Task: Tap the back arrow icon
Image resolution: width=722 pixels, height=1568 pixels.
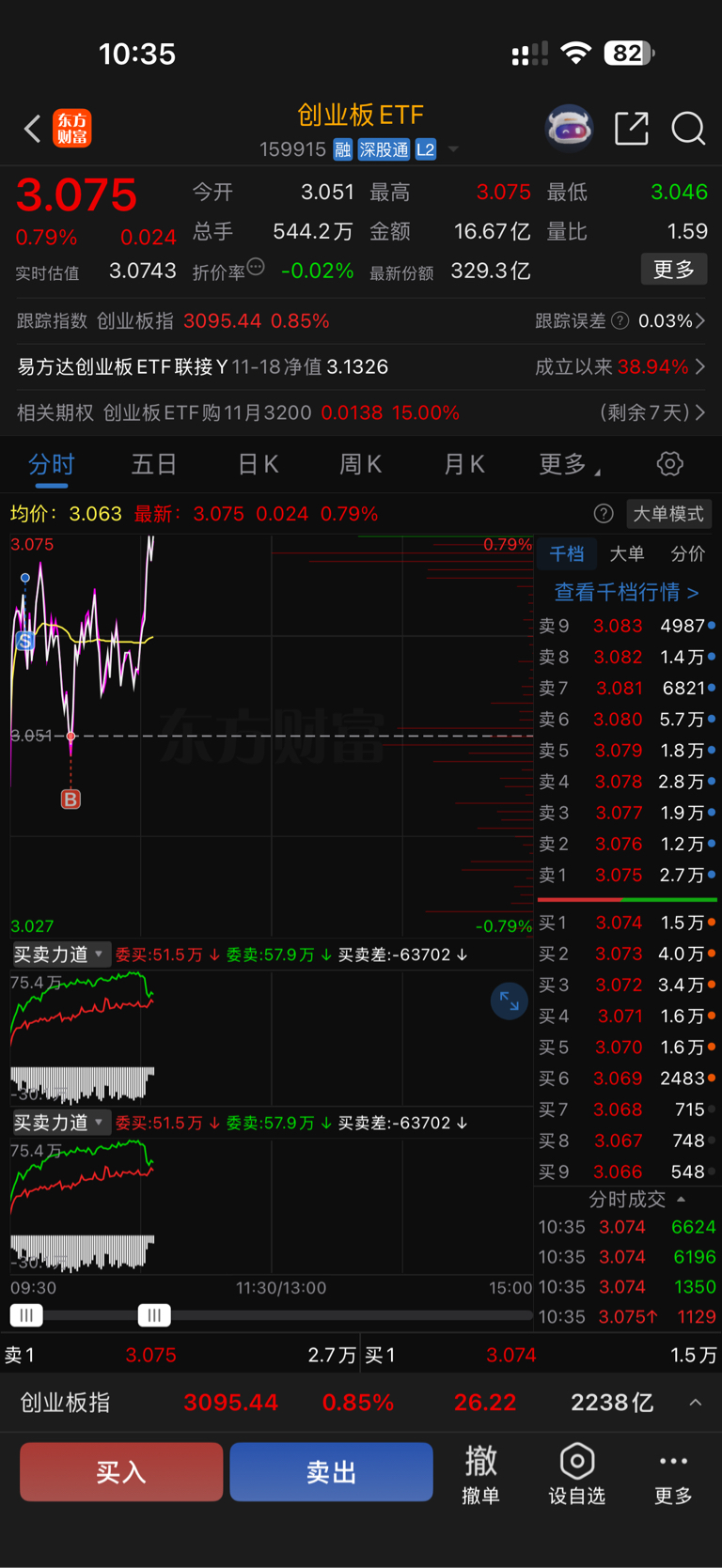Action: pos(32,128)
